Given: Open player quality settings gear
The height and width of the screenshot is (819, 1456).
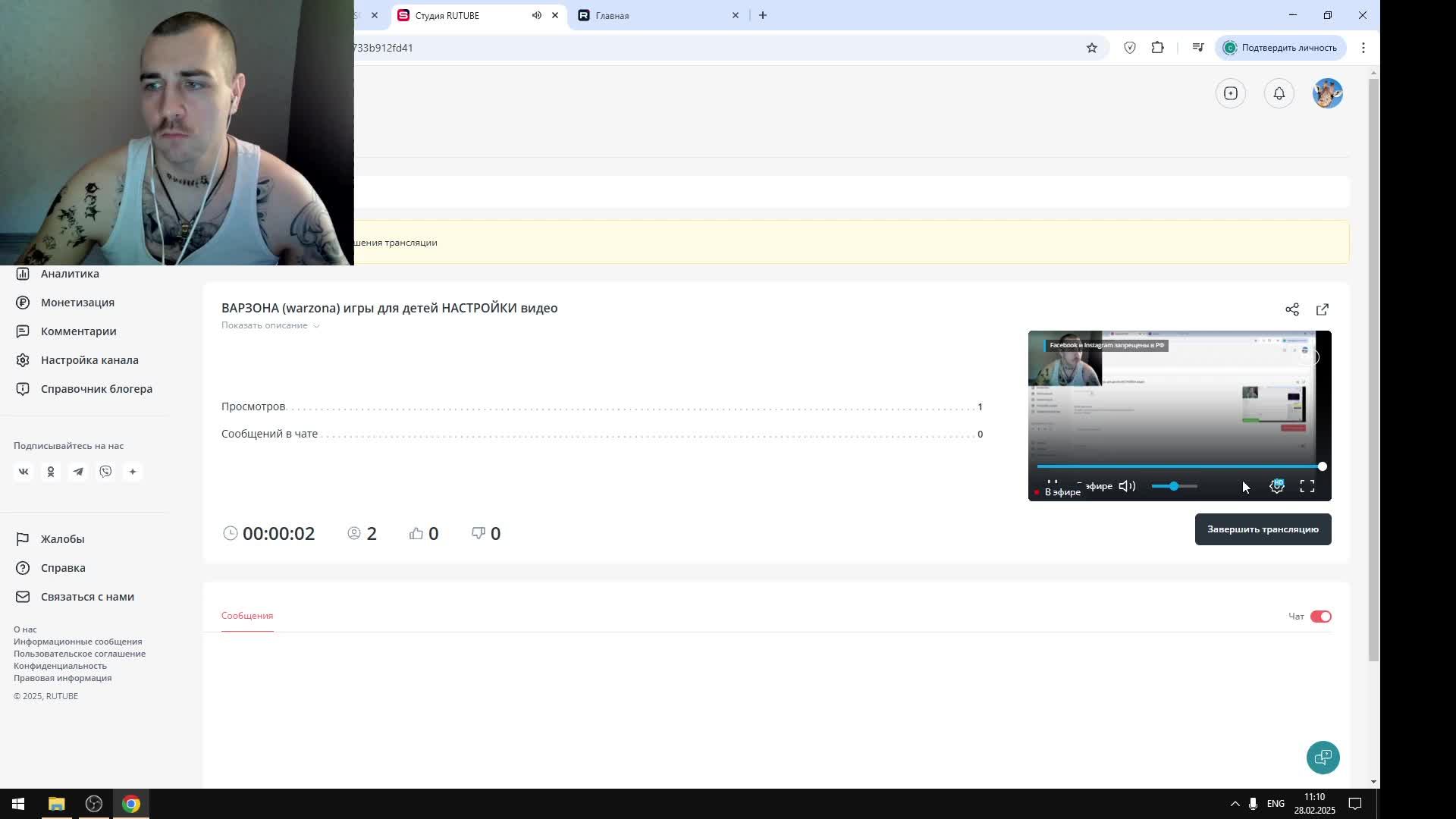Looking at the screenshot, I should 1277,487.
